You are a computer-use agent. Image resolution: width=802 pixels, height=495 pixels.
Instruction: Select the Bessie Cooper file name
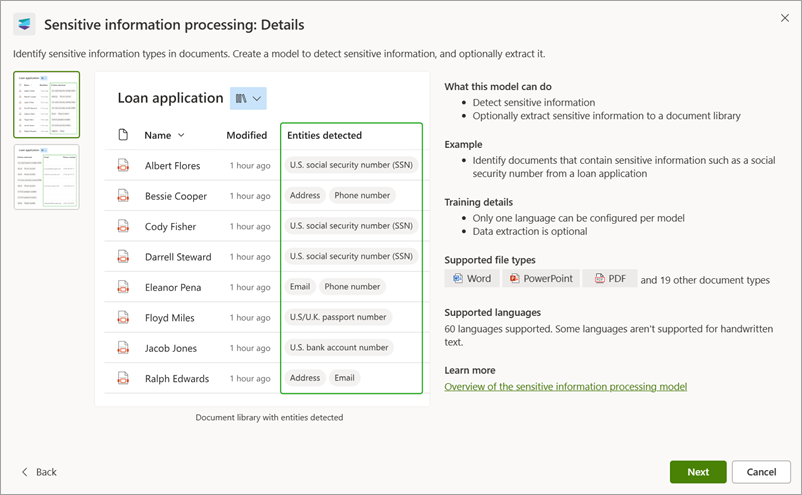click(175, 196)
